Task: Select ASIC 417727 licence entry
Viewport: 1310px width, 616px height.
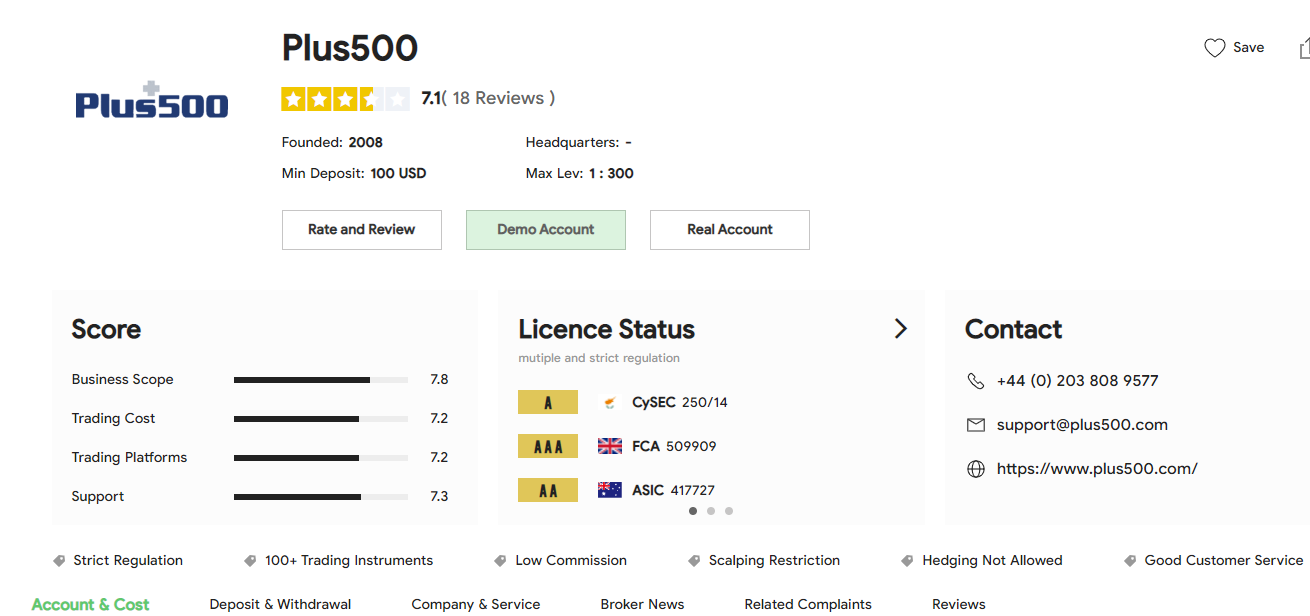Action: 673,490
